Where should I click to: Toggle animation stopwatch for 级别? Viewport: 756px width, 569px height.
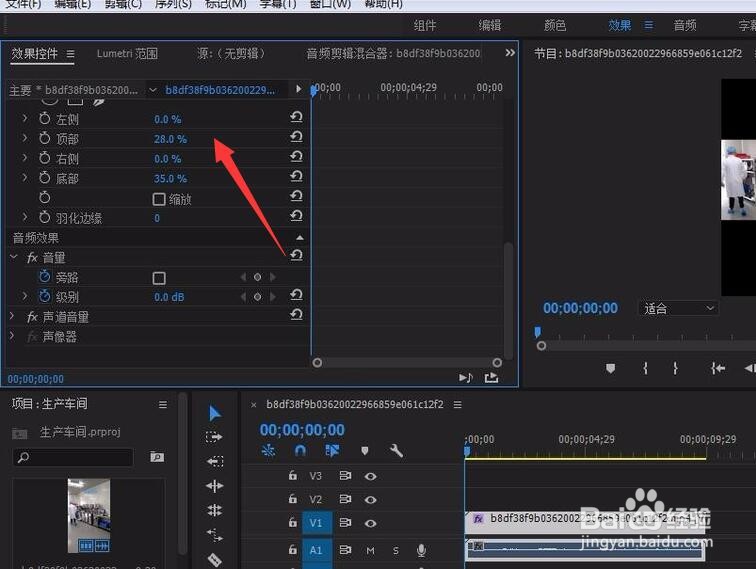pos(44,296)
